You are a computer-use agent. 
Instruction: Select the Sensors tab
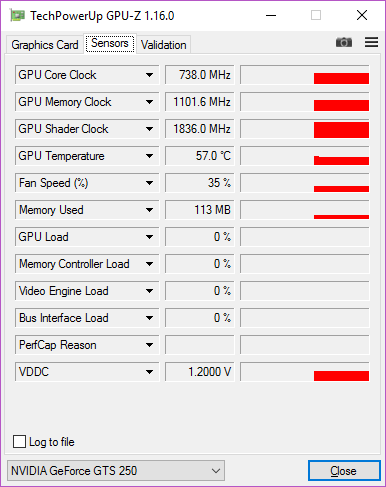(x=110, y=43)
